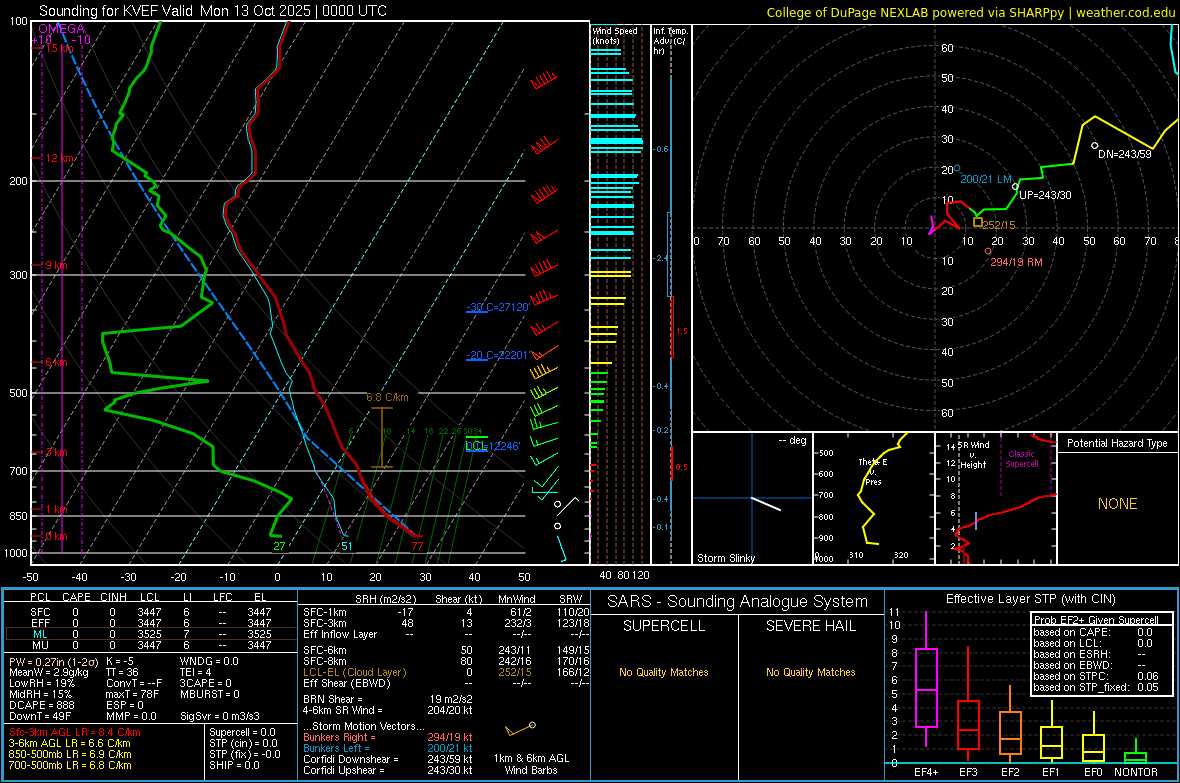Click the 'Supercell = 0.0' composite value
The width and height of the screenshot is (1180, 783).
242,733
